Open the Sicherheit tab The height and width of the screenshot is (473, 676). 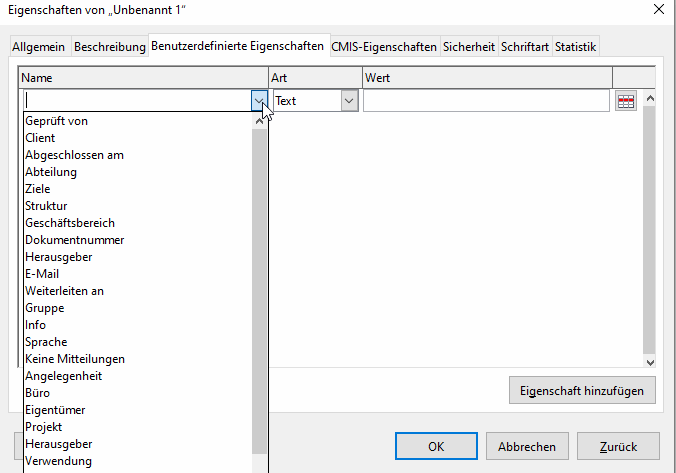pyautogui.click(x=469, y=47)
